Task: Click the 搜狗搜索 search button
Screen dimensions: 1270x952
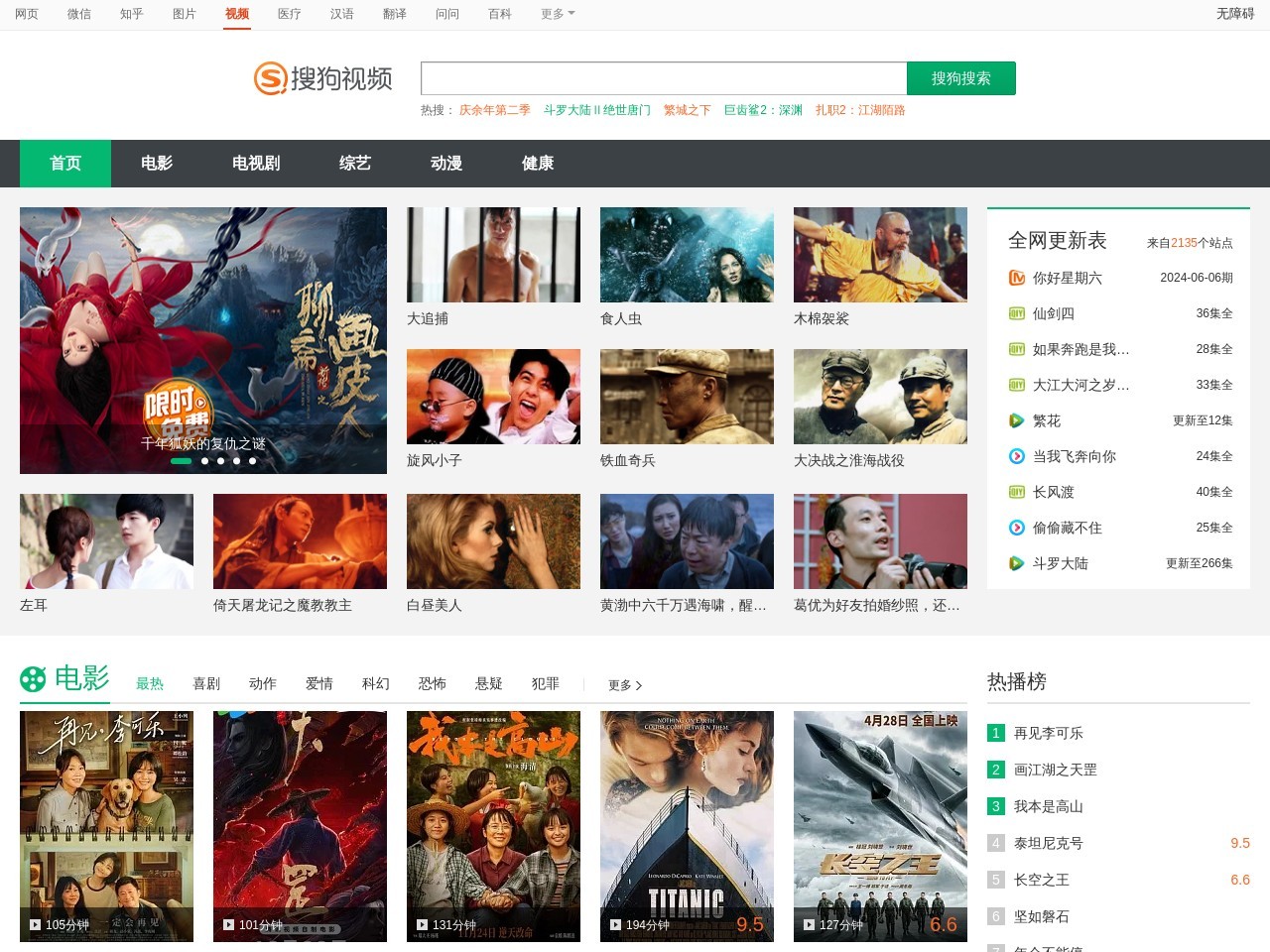Action: click(961, 77)
